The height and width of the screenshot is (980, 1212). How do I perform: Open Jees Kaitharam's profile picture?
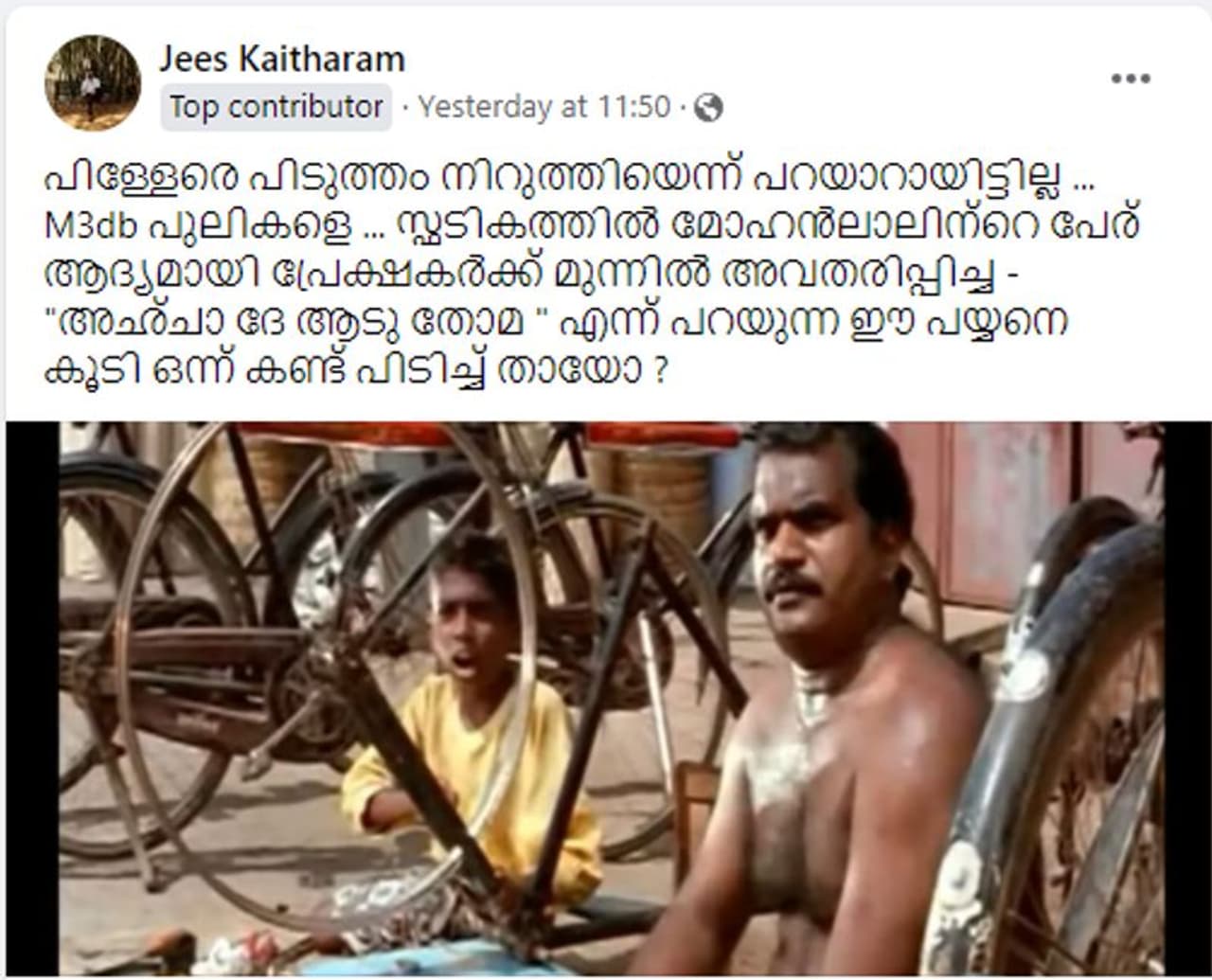pos(93,82)
